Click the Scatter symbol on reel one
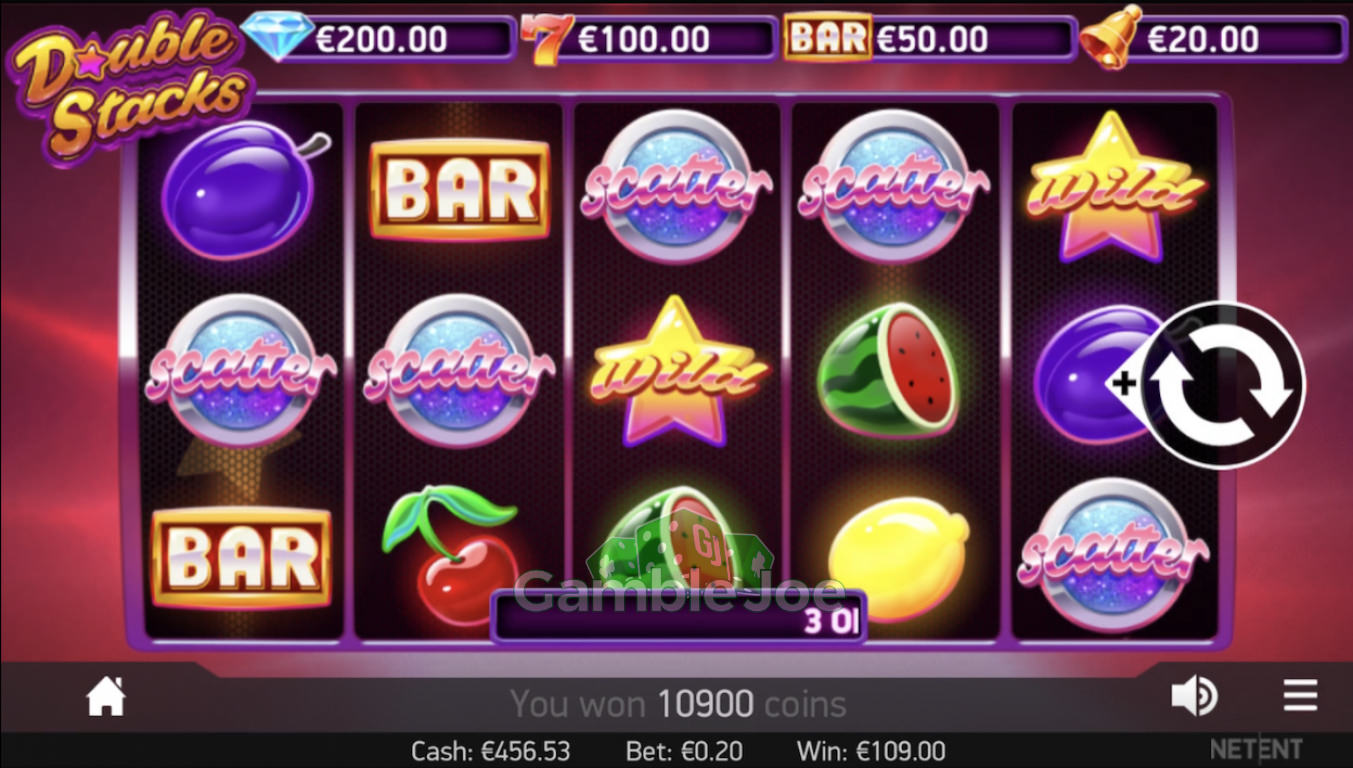1353x768 pixels. (x=240, y=371)
